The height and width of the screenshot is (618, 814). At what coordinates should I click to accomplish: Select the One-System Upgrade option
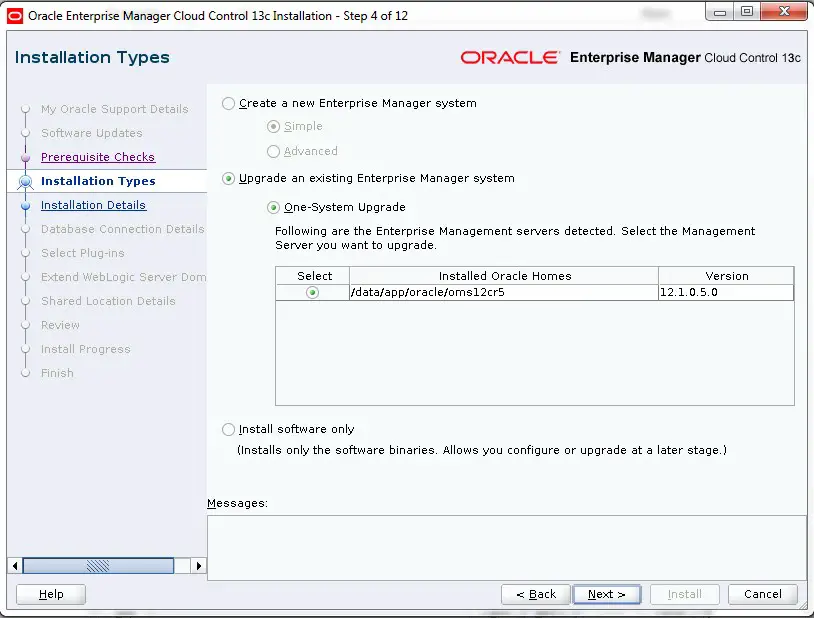click(x=273, y=208)
